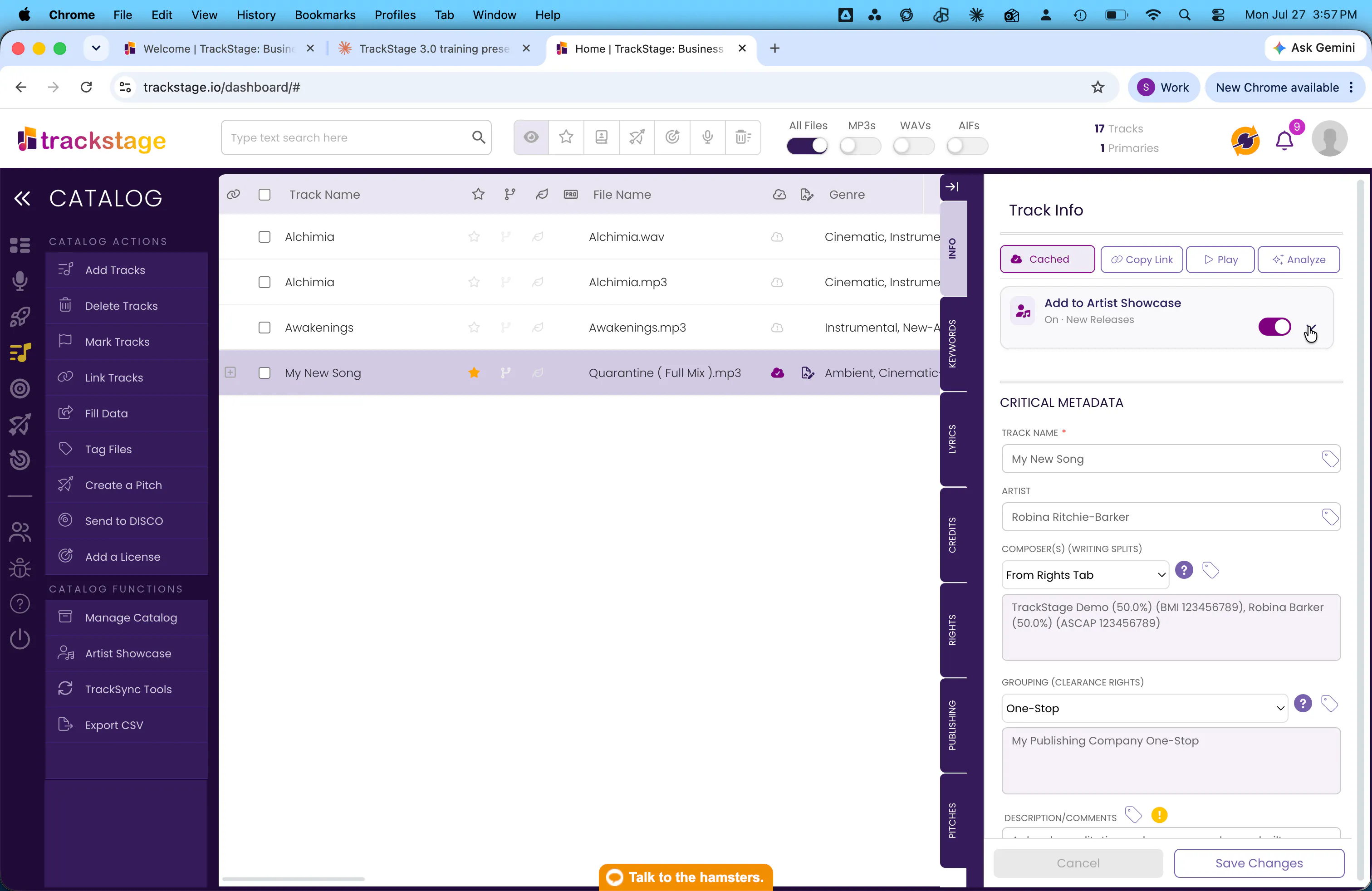Click the left rail help question icon

20,603
